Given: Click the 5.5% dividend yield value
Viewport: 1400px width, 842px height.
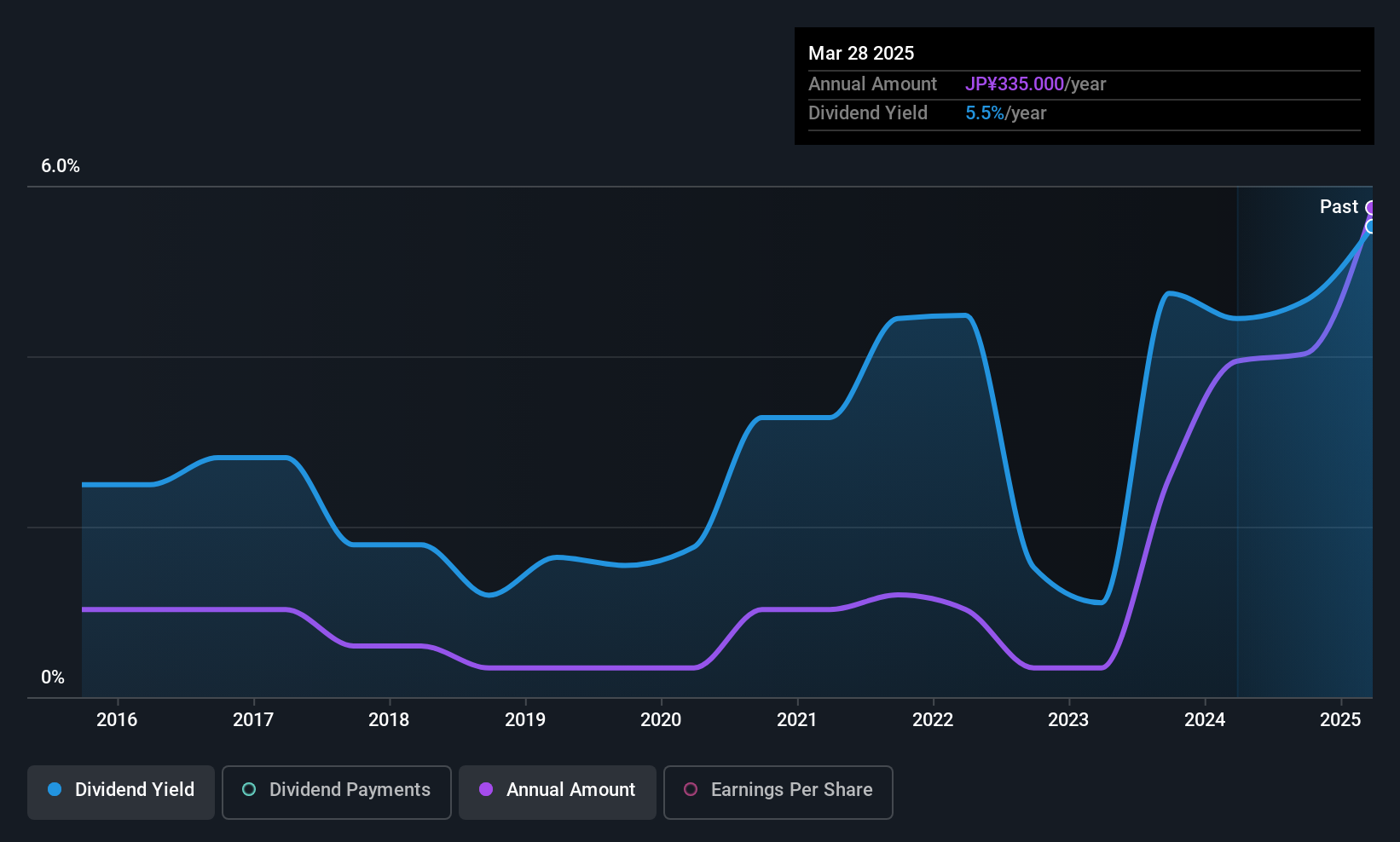Looking at the screenshot, I should click(985, 112).
